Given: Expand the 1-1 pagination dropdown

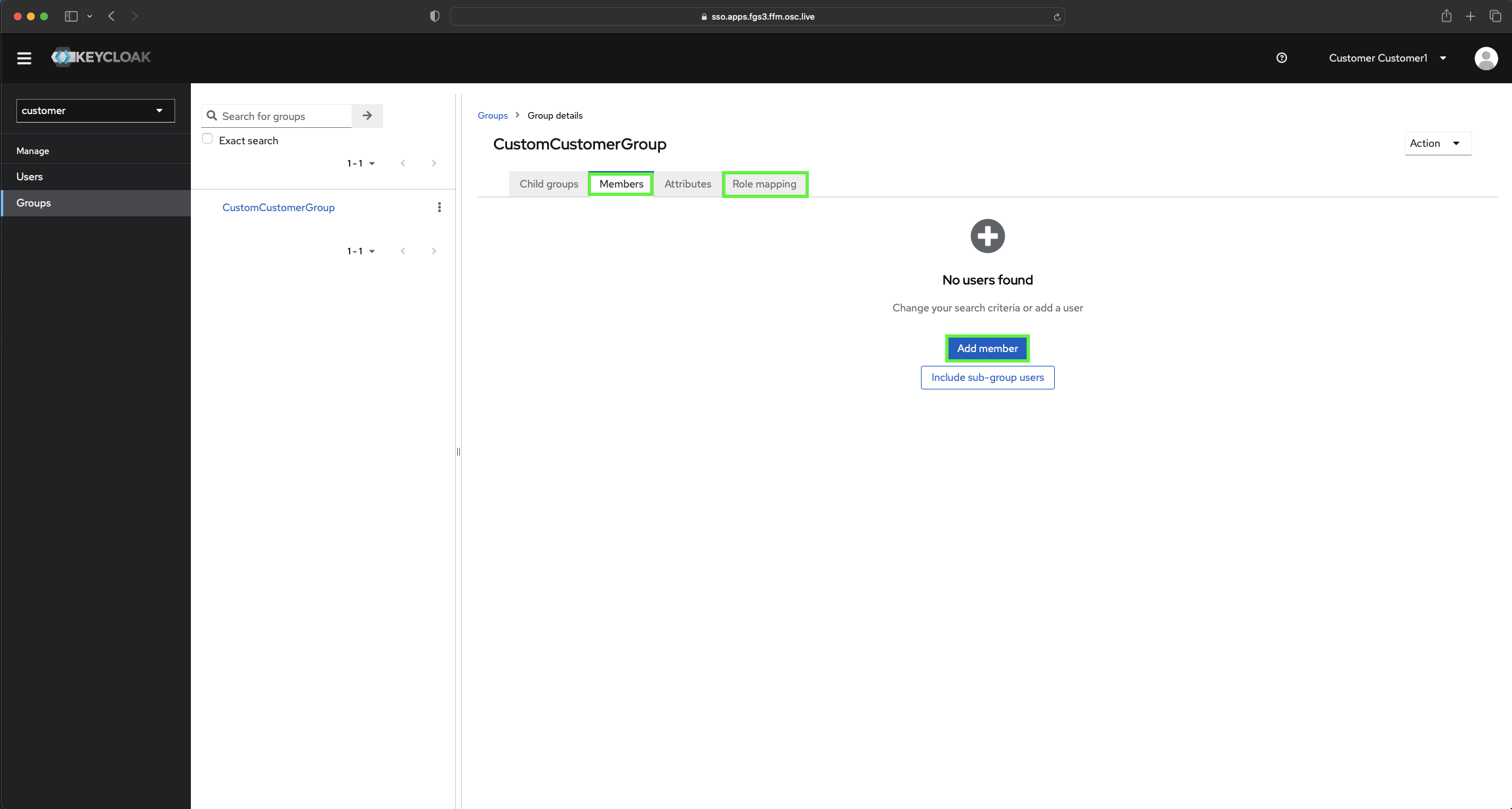Looking at the screenshot, I should click(x=360, y=163).
